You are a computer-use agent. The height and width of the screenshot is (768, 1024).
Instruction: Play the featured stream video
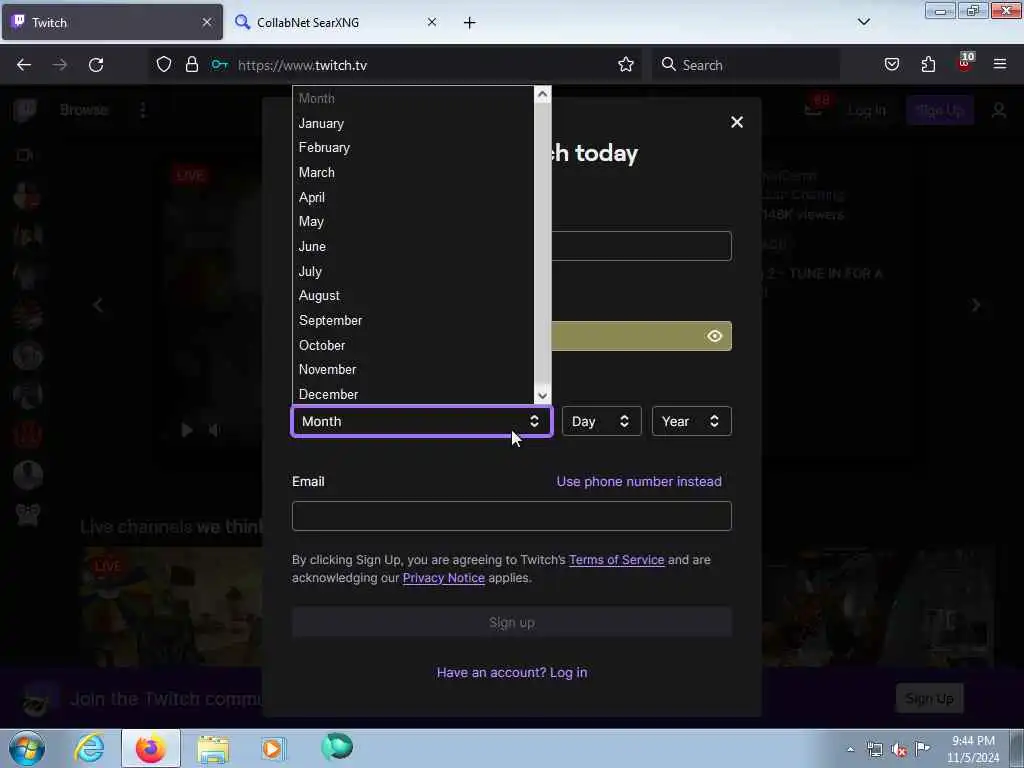click(x=187, y=430)
